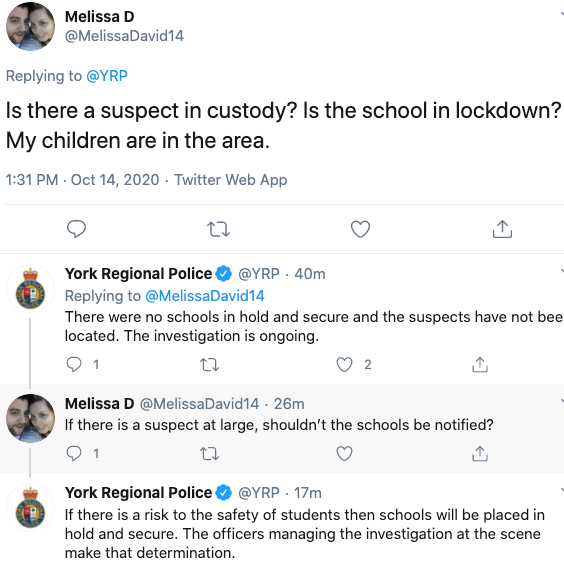Open the 1:31 PM Oct 14, 2020 timestamp
The image size is (564, 568).
pos(83,180)
